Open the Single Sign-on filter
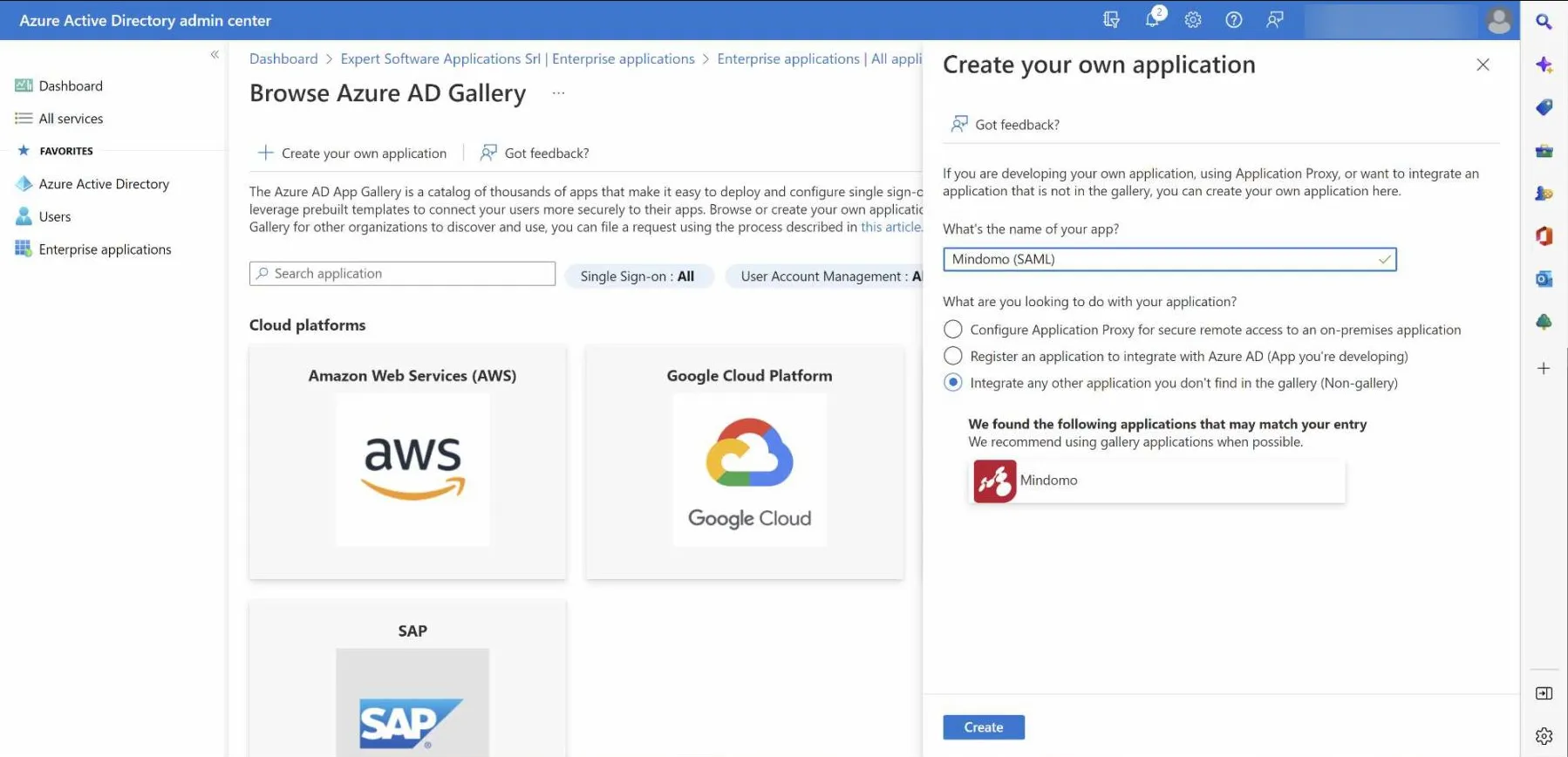 (x=637, y=276)
